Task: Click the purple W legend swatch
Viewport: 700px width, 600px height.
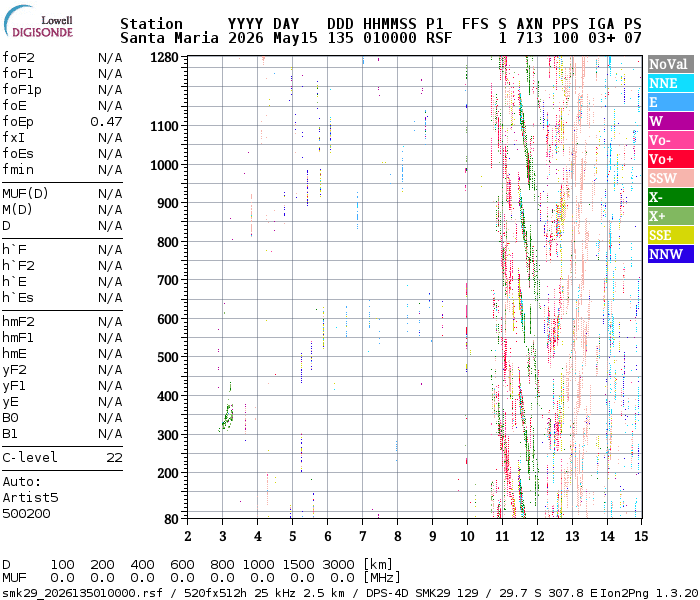Action: coord(671,121)
